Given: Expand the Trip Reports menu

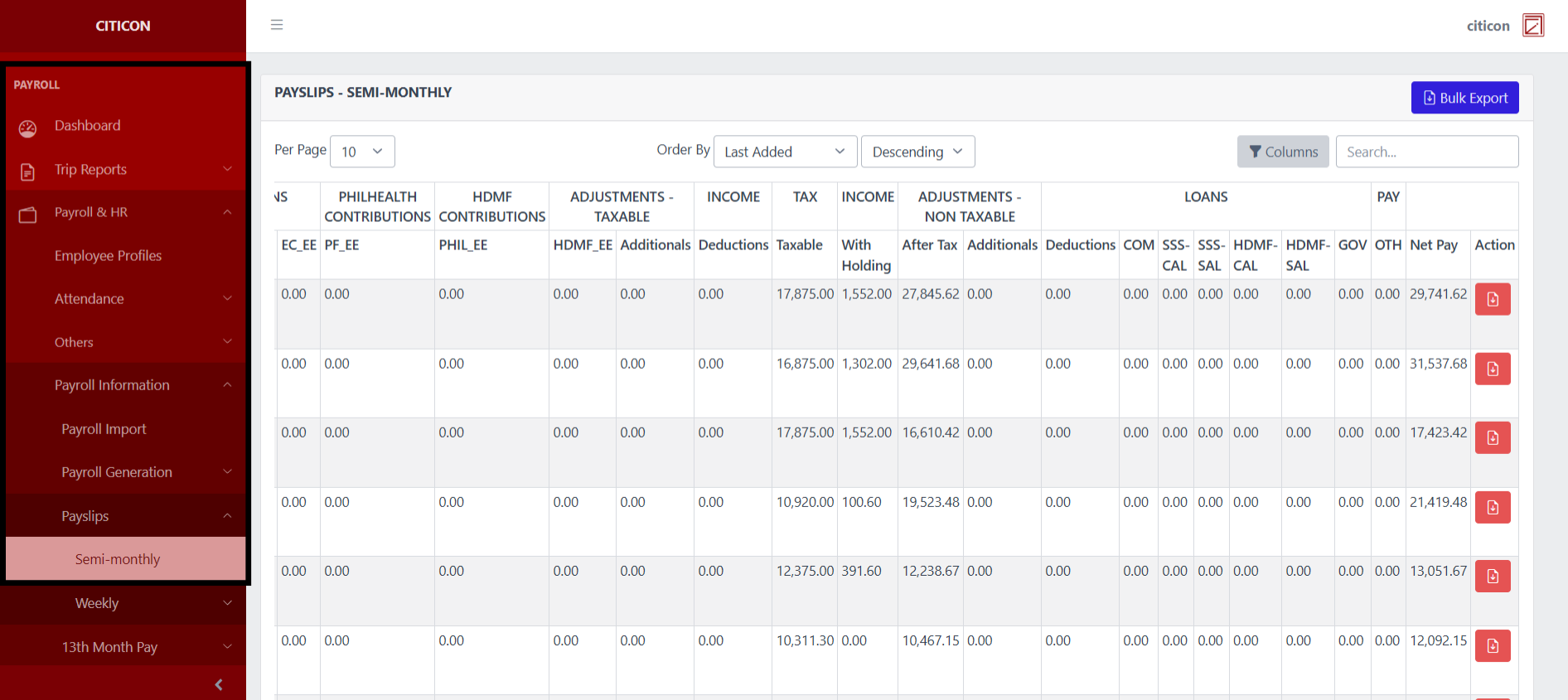Looking at the screenshot, I should (227, 169).
